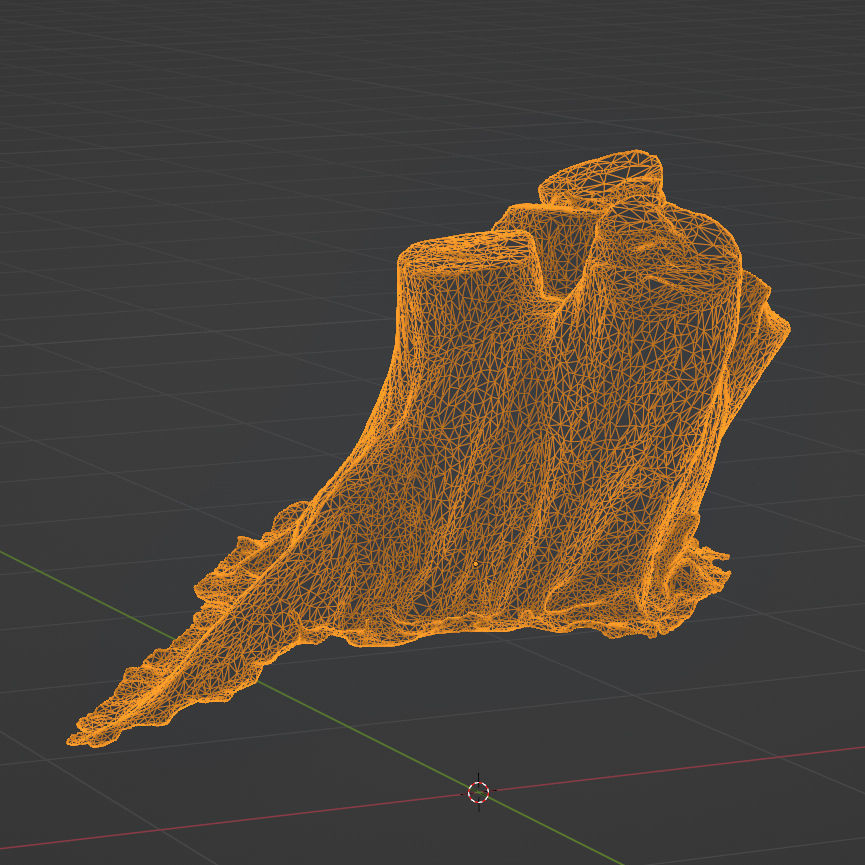Click the mesh's small orange origin dot
865x865 pixels.
tap(476, 564)
